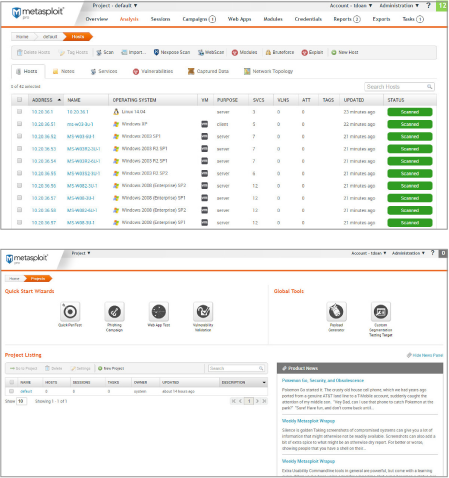Image resolution: width=449 pixels, height=478 pixels.
Task: Click the Import icon in hosts toolbar
Action: tap(124, 52)
